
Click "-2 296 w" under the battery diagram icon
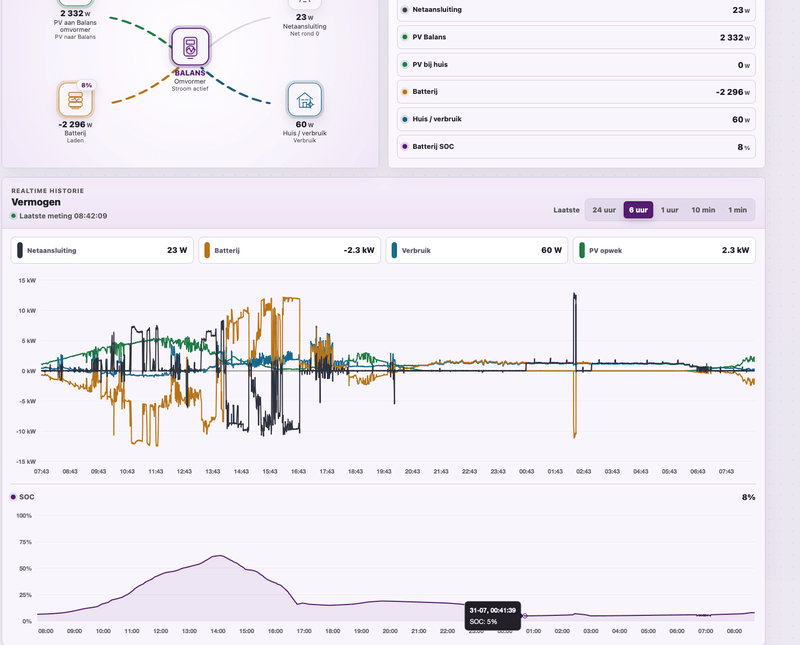pos(76,125)
